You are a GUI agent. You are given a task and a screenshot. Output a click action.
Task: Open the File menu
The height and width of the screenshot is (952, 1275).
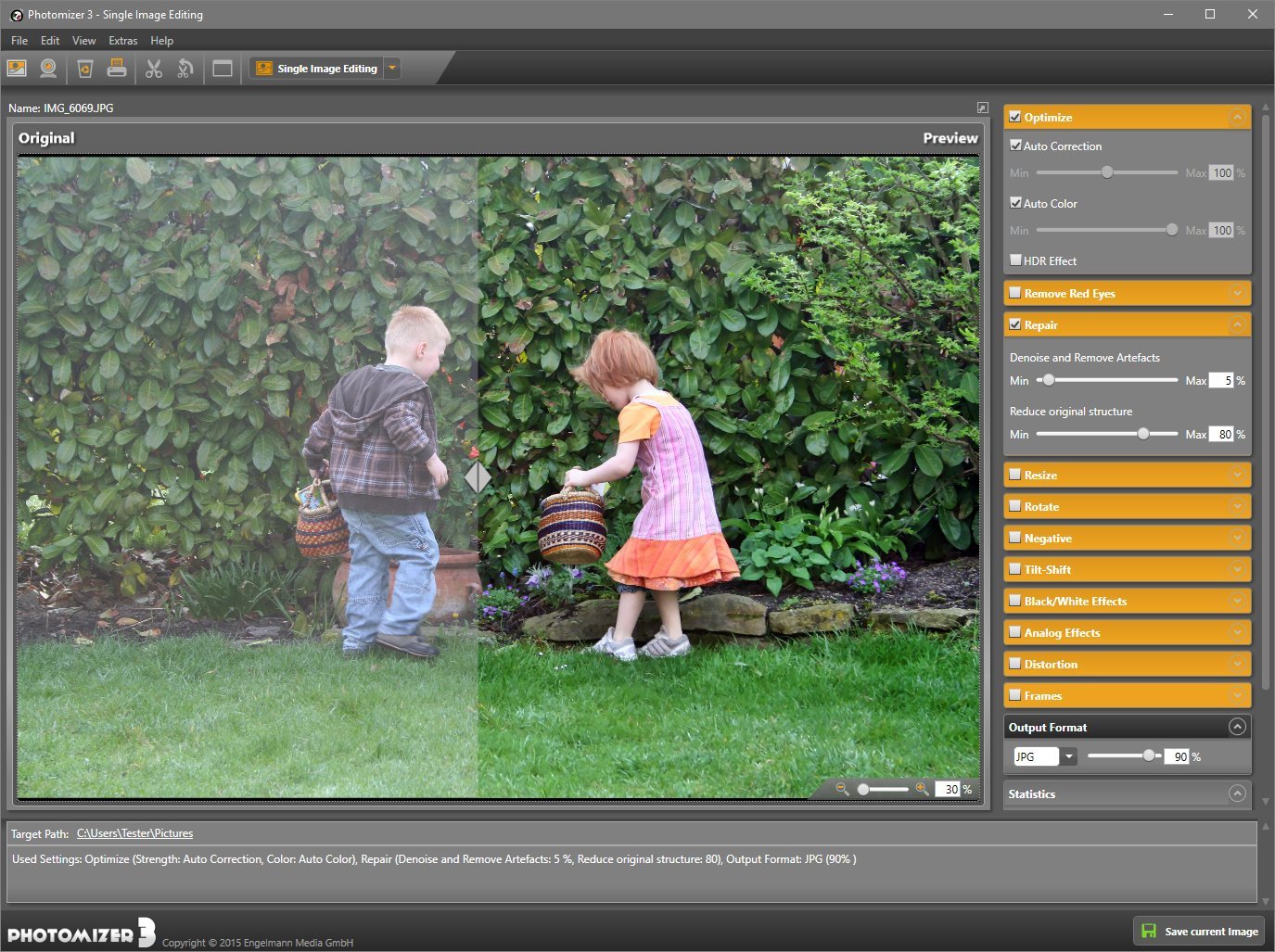tap(19, 41)
